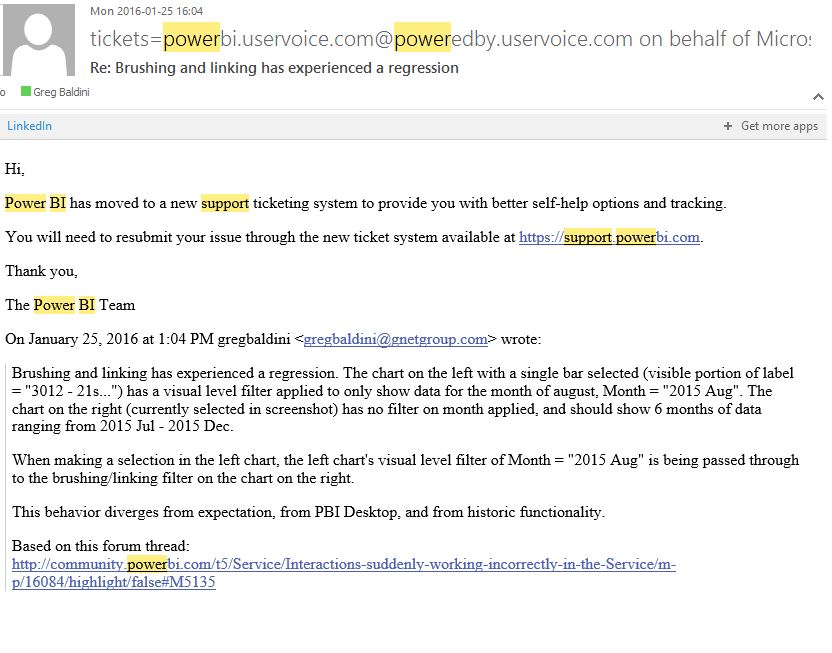Screen dimensions: 832x653
Task: Select the recipient name Greg Baldini
Action: pyautogui.click(x=61, y=92)
